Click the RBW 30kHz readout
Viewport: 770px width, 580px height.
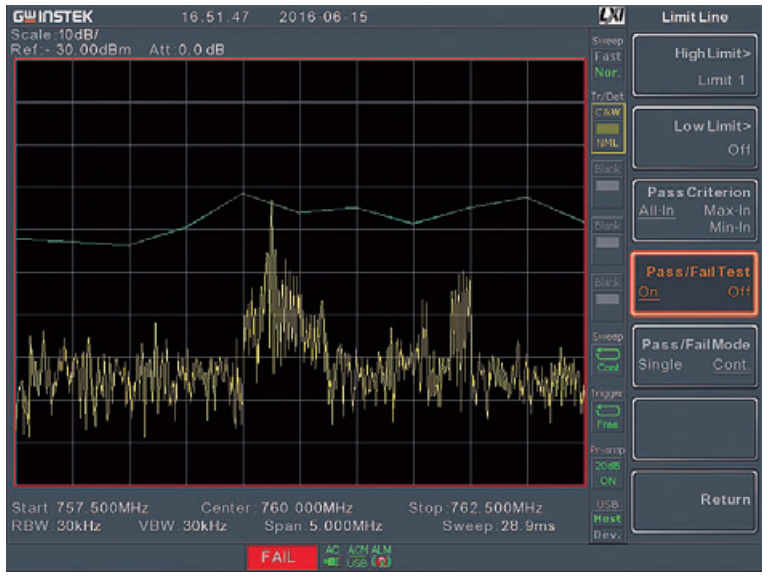56,526
